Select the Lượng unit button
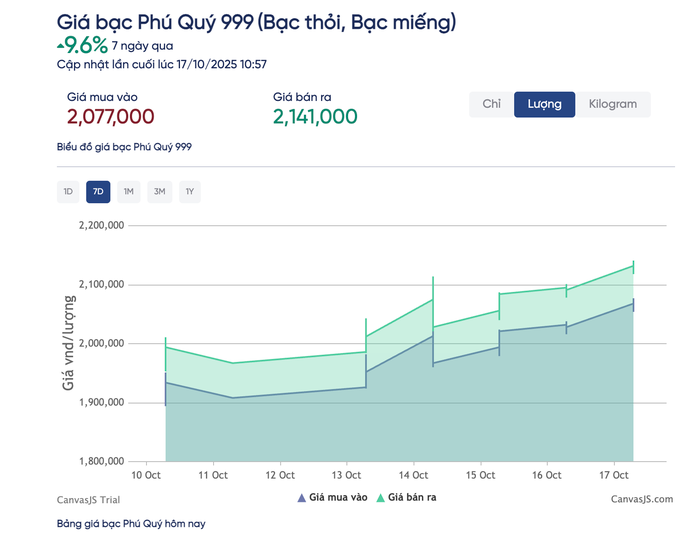Screen dimensions: 698x538 click(544, 104)
